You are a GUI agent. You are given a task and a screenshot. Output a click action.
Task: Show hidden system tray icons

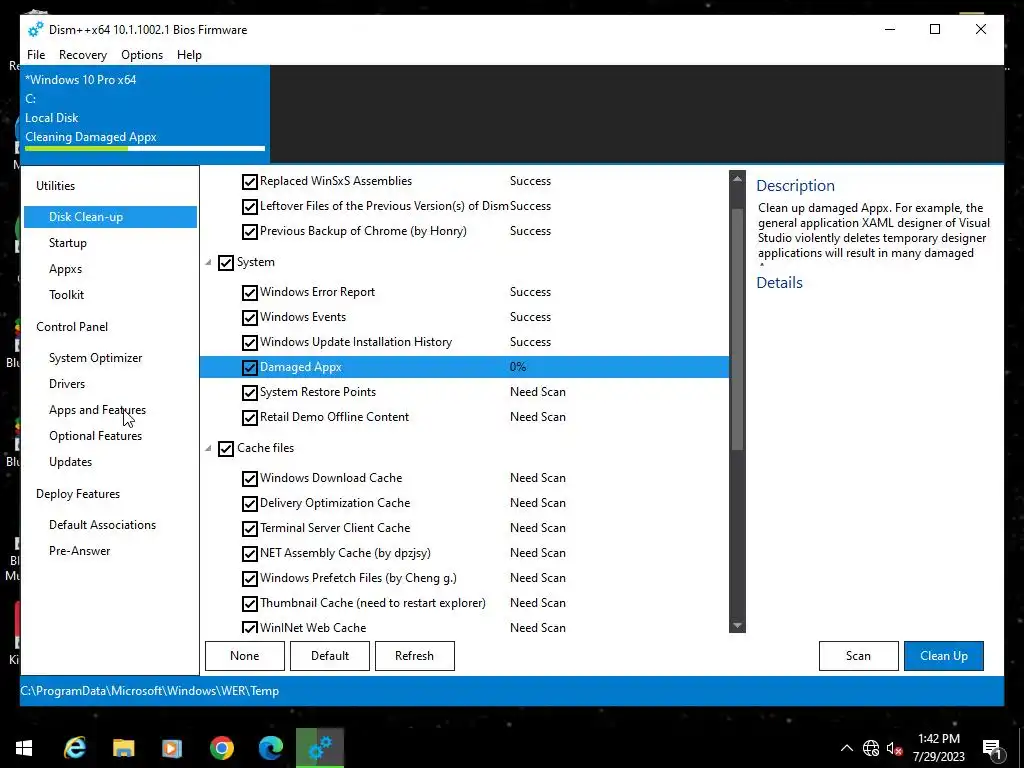(x=846, y=748)
